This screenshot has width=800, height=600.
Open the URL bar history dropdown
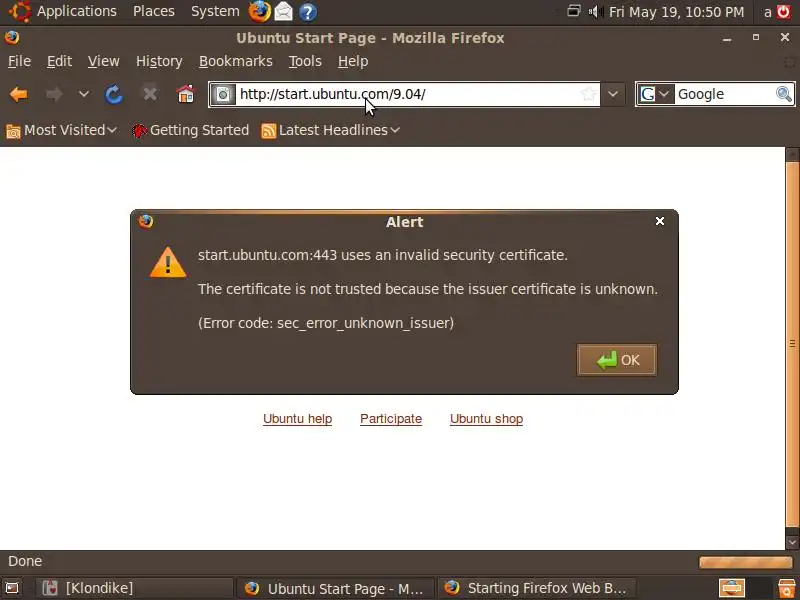(613, 94)
